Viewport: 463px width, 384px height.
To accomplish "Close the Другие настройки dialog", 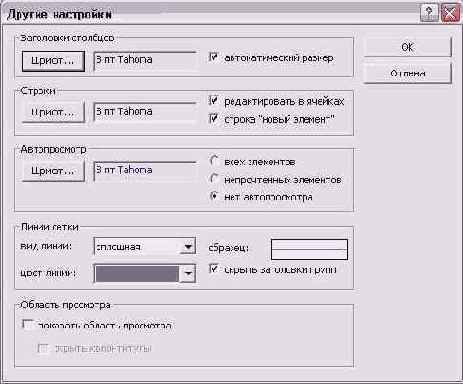I will pos(449,13).
